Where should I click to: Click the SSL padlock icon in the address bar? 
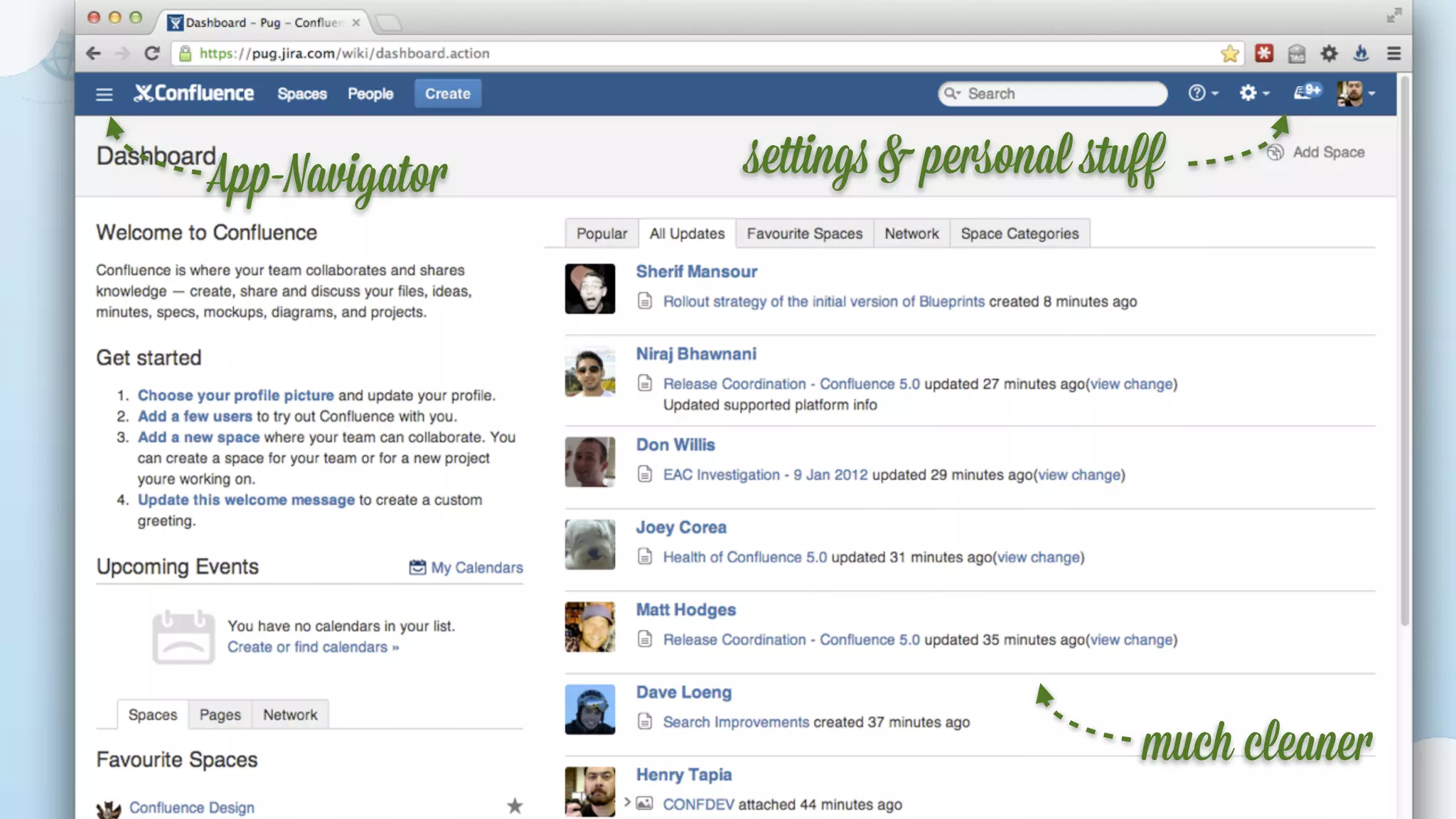click(185, 53)
